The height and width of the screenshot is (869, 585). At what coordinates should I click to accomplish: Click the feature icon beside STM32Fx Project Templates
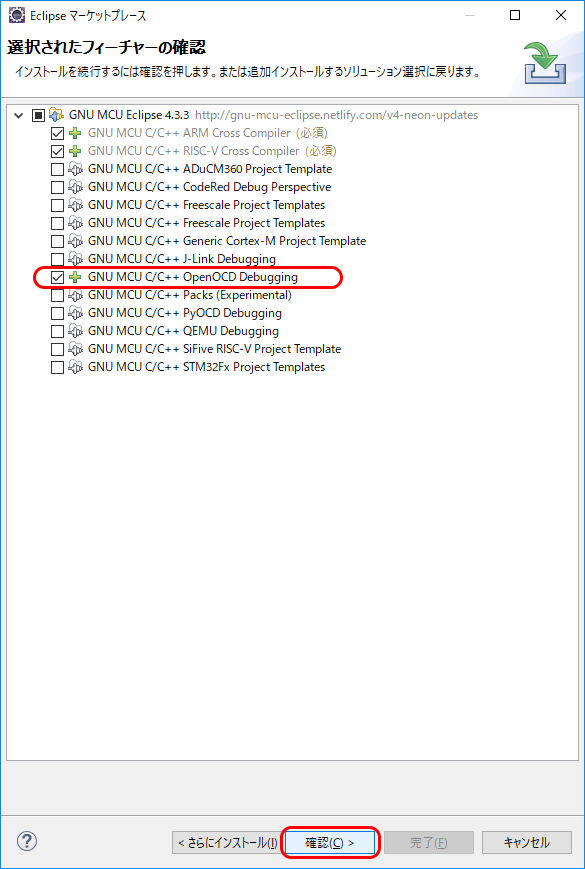75,367
